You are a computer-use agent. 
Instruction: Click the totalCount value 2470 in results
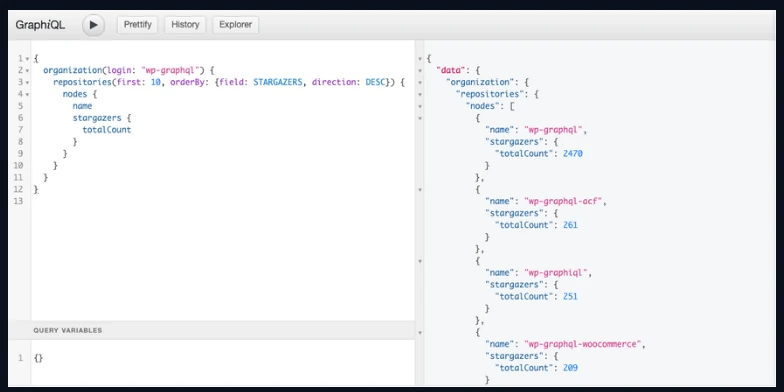tap(572, 154)
